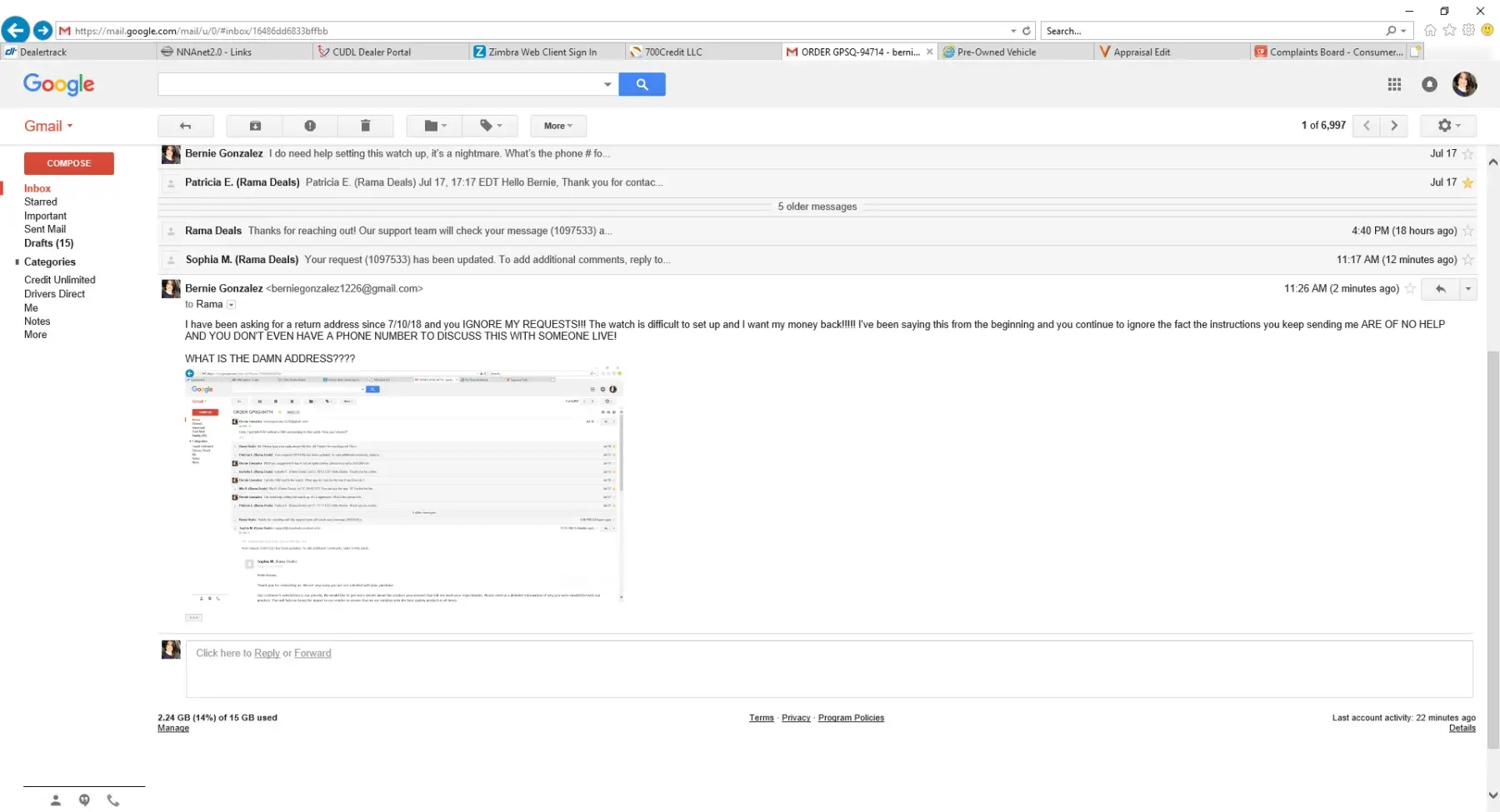Switch to the NNAnet2.0 - Links tab
The height and width of the screenshot is (812, 1500).
point(235,52)
